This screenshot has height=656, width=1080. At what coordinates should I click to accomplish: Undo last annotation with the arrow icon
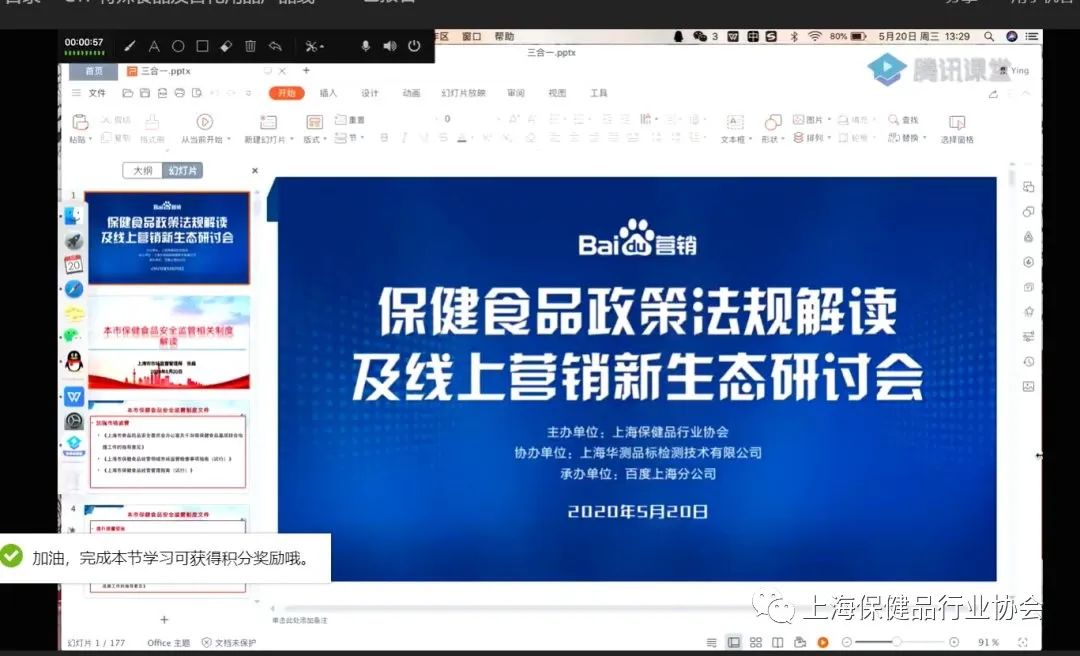pos(275,46)
